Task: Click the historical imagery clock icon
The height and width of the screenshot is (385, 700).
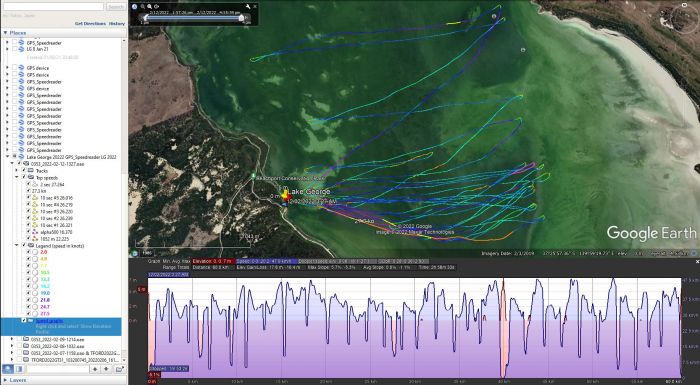Action: pos(134,6)
